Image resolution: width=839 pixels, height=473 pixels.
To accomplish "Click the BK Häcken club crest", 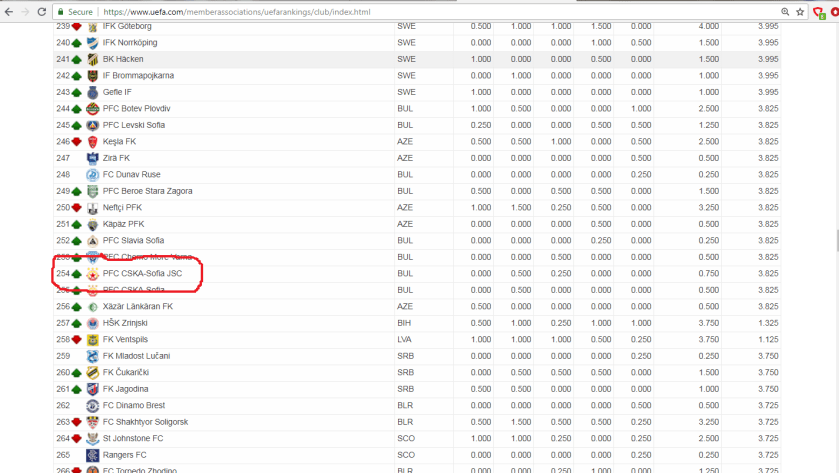I will pyautogui.click(x=92, y=59).
